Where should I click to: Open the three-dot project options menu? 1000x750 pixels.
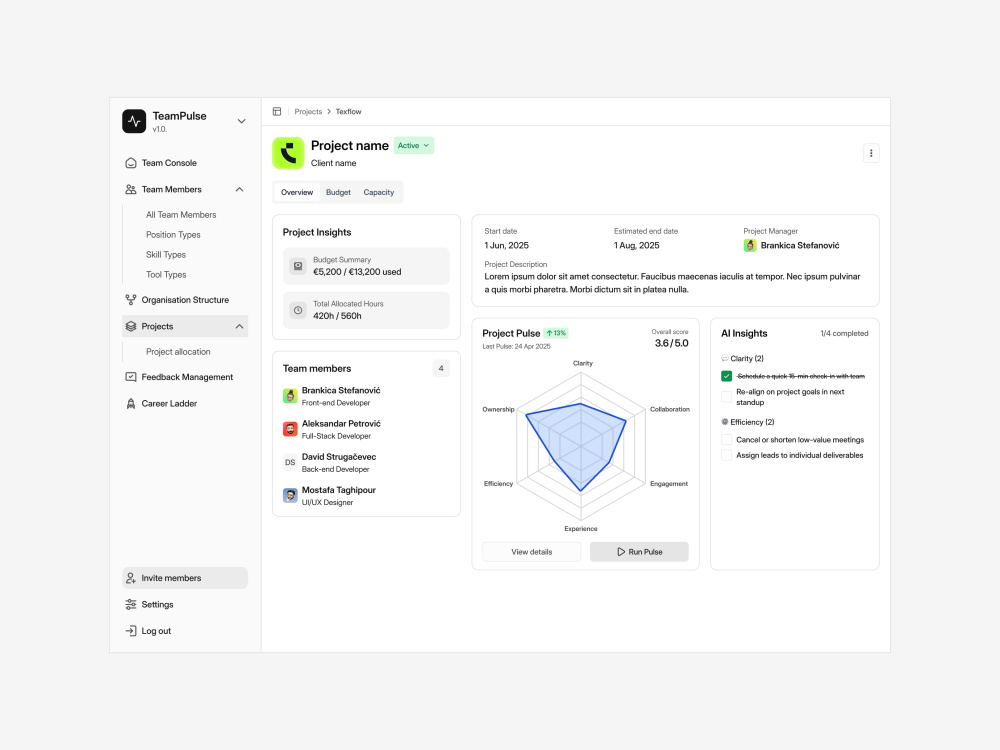point(871,153)
